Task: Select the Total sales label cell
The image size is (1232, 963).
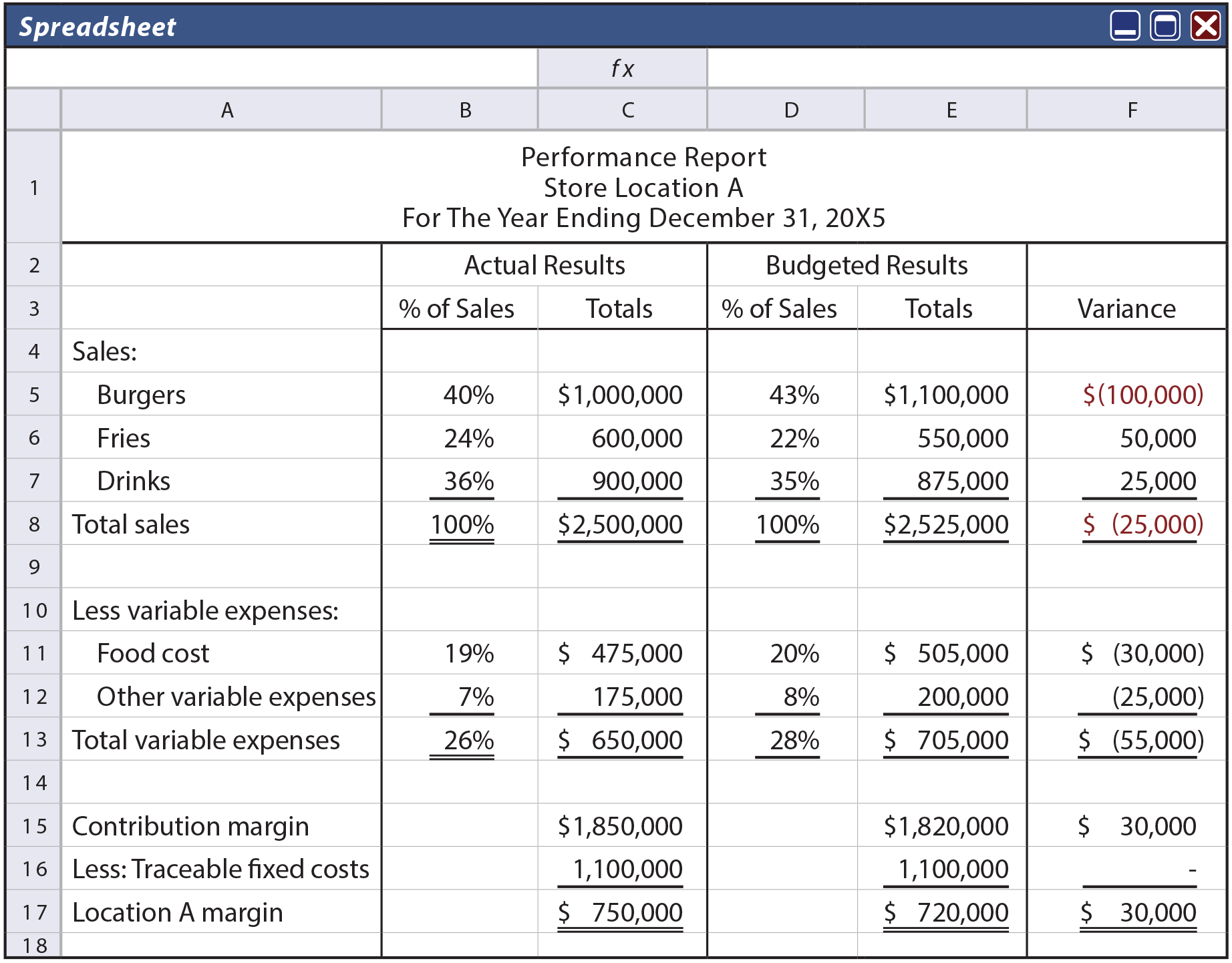Action: click(x=221, y=524)
